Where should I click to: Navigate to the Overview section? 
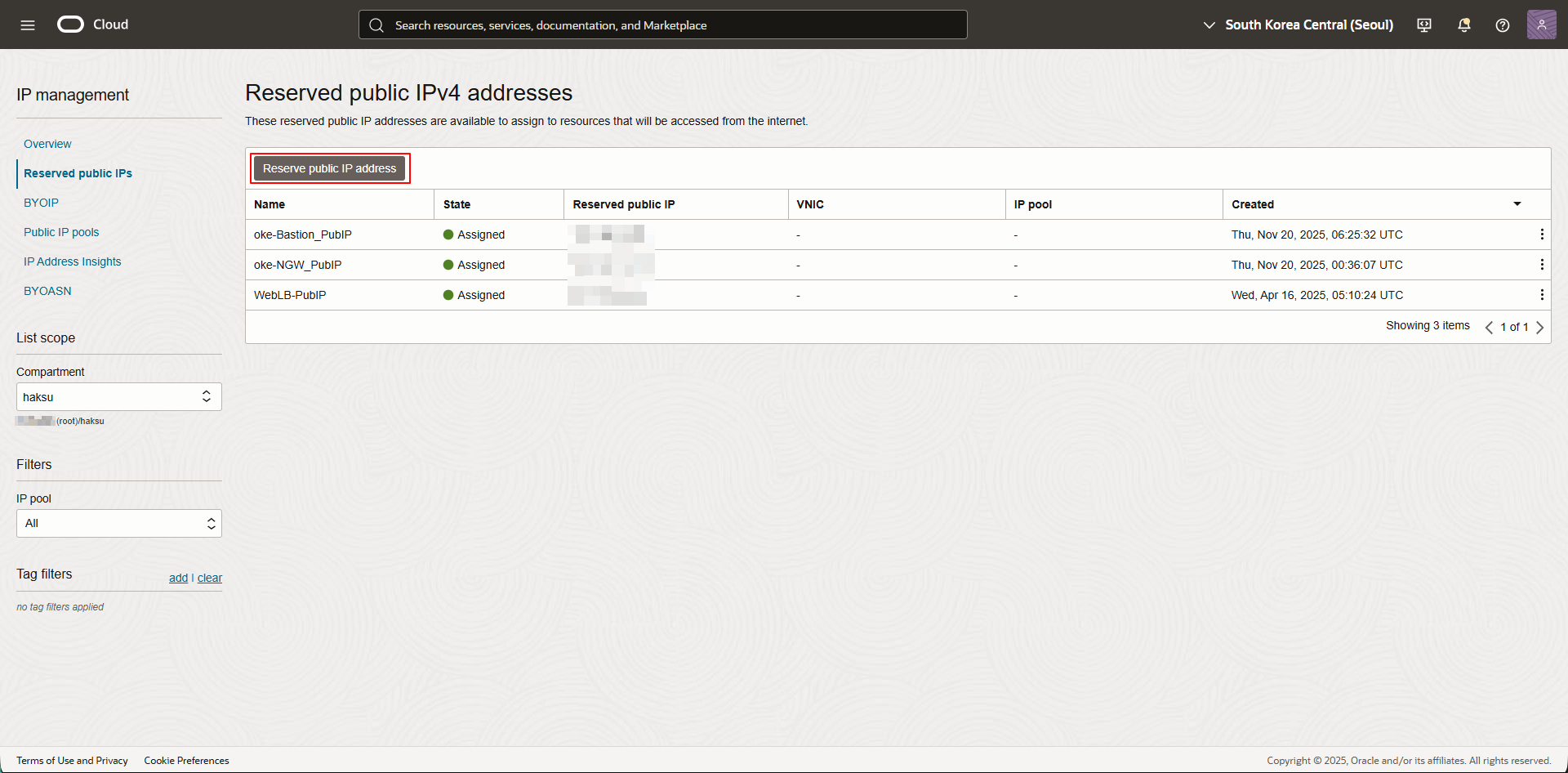click(47, 144)
